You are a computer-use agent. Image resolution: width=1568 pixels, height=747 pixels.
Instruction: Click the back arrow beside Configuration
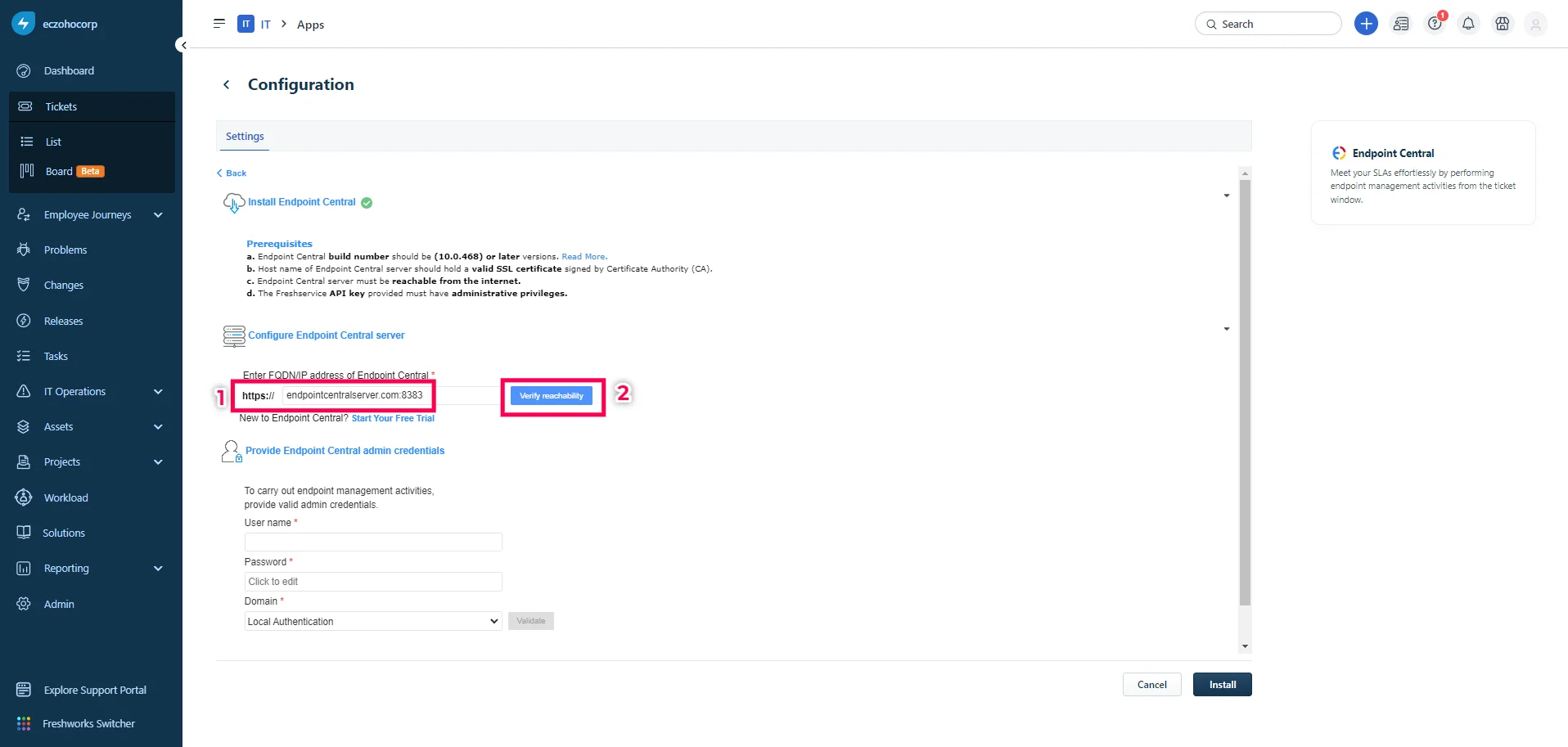click(x=227, y=84)
